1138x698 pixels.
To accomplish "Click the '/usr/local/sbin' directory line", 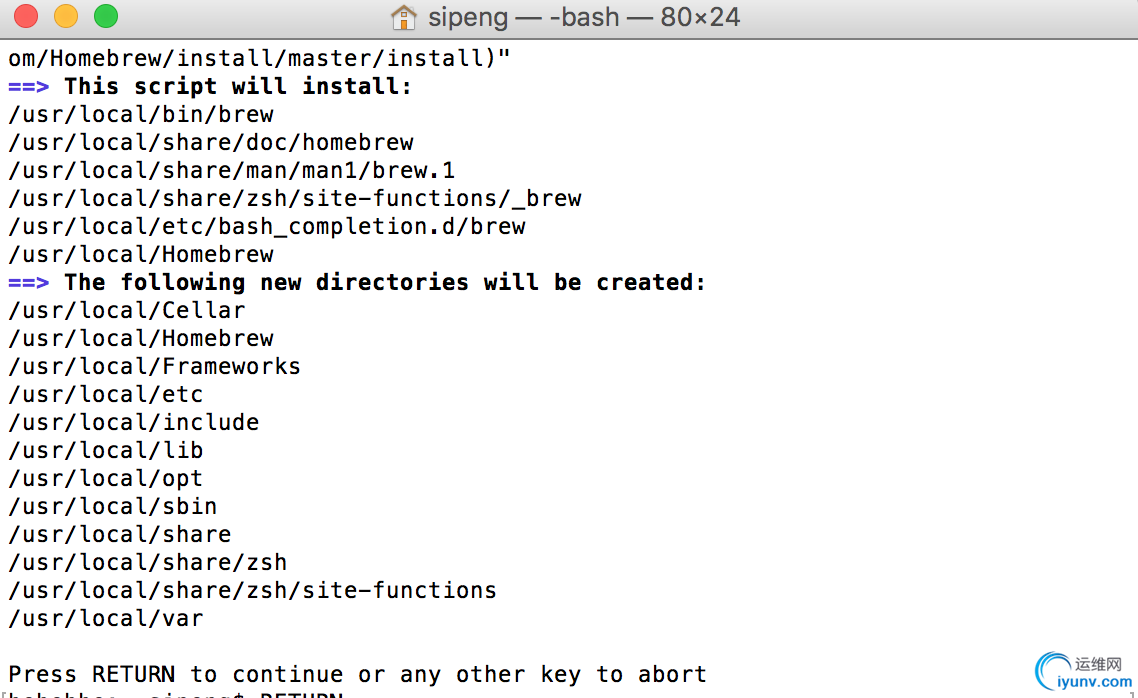I will [112, 506].
